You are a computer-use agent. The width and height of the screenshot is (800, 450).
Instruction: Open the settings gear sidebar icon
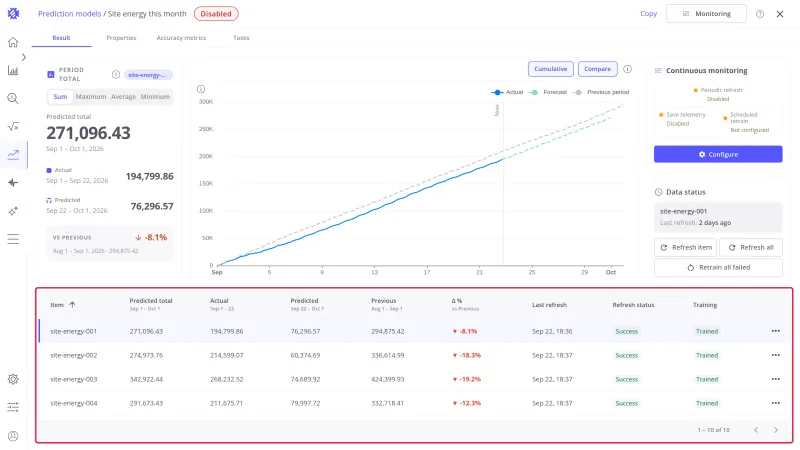click(x=13, y=379)
